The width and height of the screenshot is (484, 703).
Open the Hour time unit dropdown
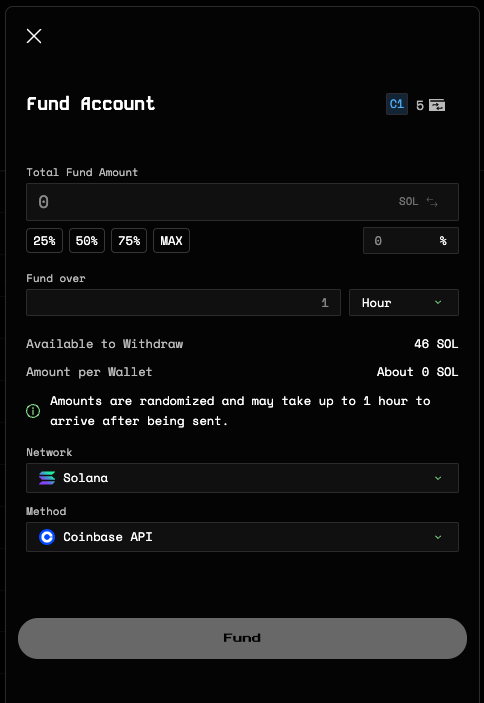pyautogui.click(x=404, y=303)
